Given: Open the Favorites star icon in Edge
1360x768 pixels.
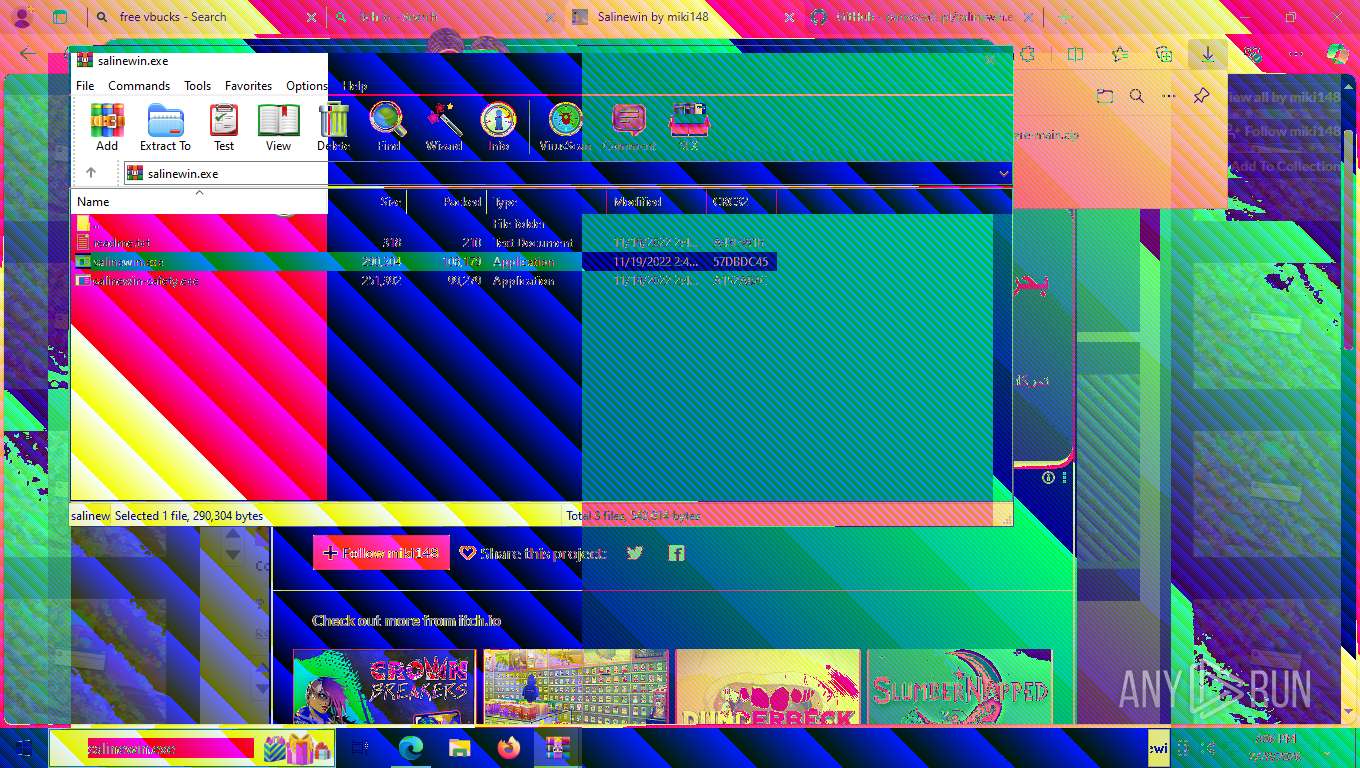Looking at the screenshot, I should [1120, 55].
